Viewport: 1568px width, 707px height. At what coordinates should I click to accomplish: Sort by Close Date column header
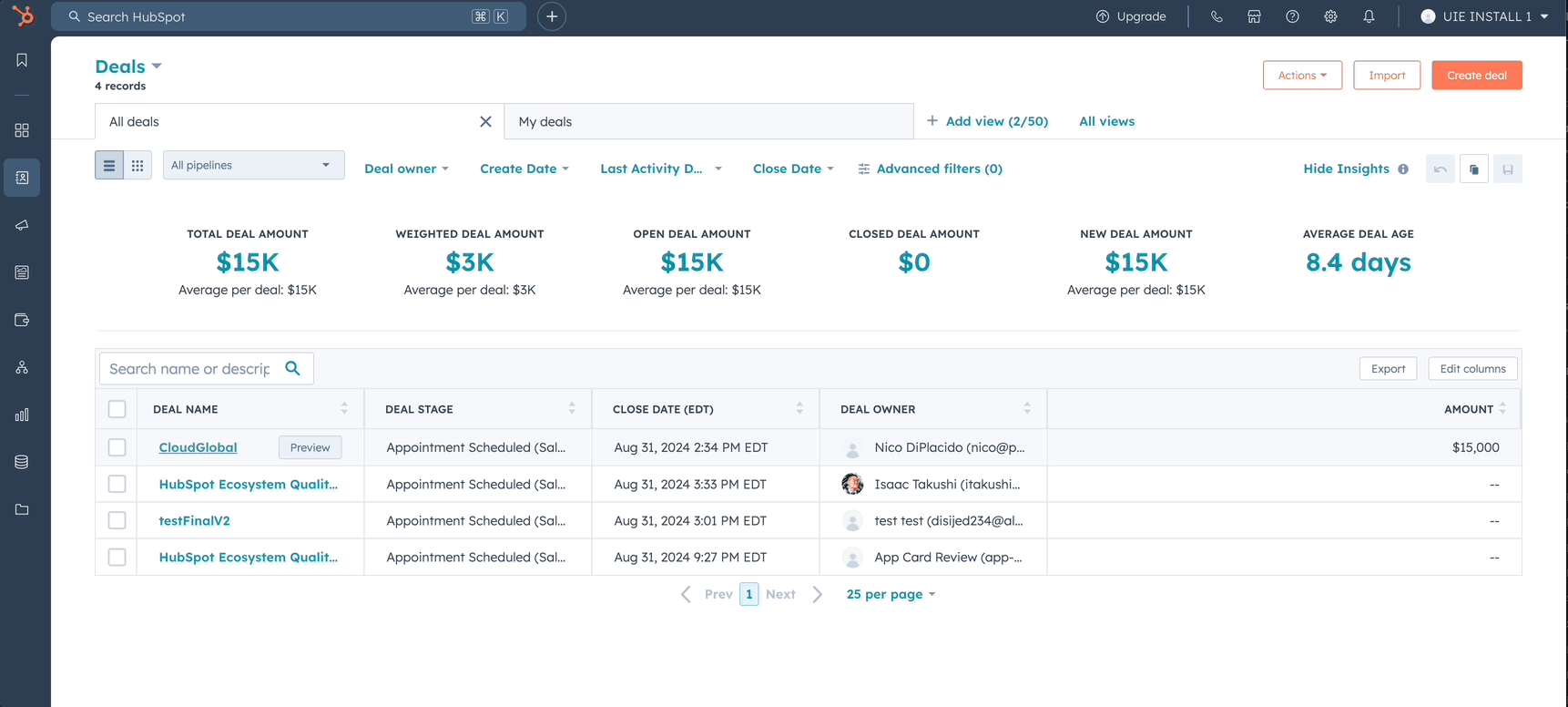point(706,409)
